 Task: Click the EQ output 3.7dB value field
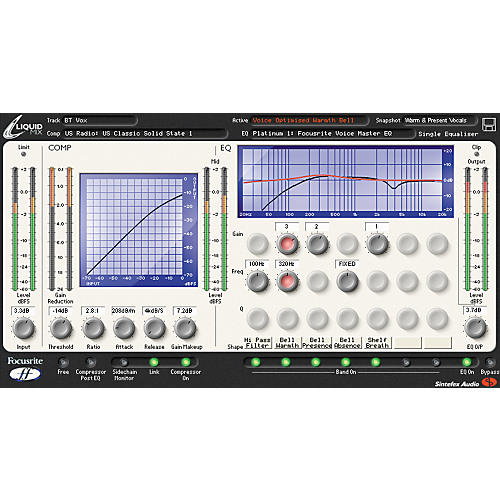click(474, 310)
